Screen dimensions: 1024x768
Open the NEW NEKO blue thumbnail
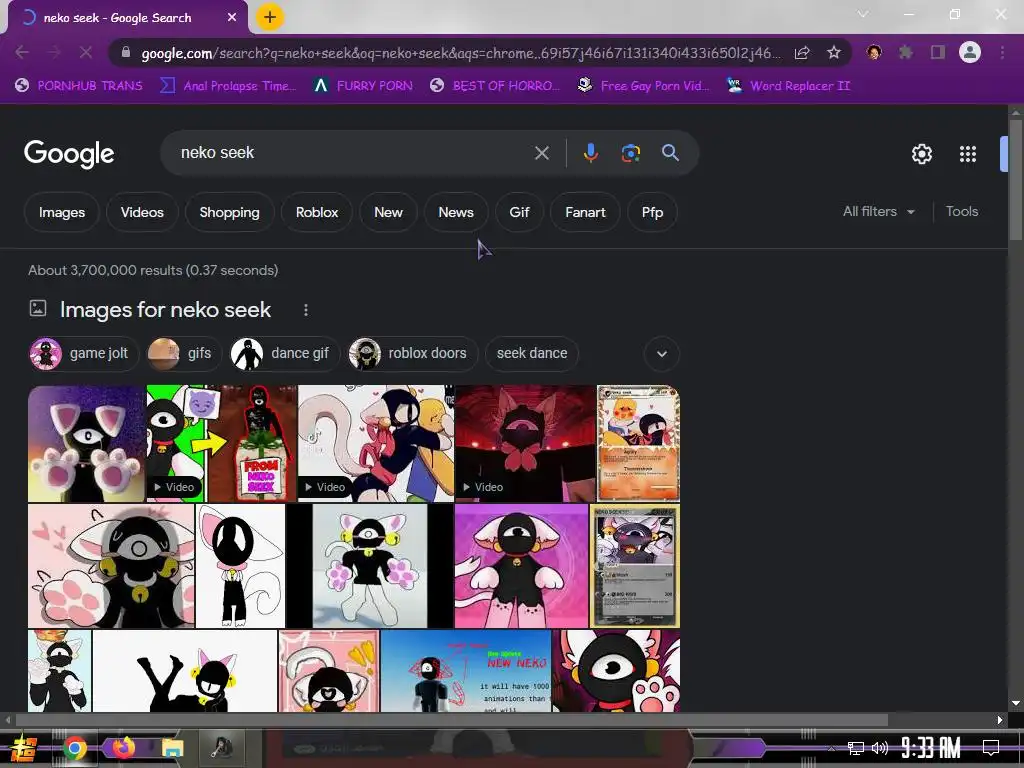[x=466, y=671]
